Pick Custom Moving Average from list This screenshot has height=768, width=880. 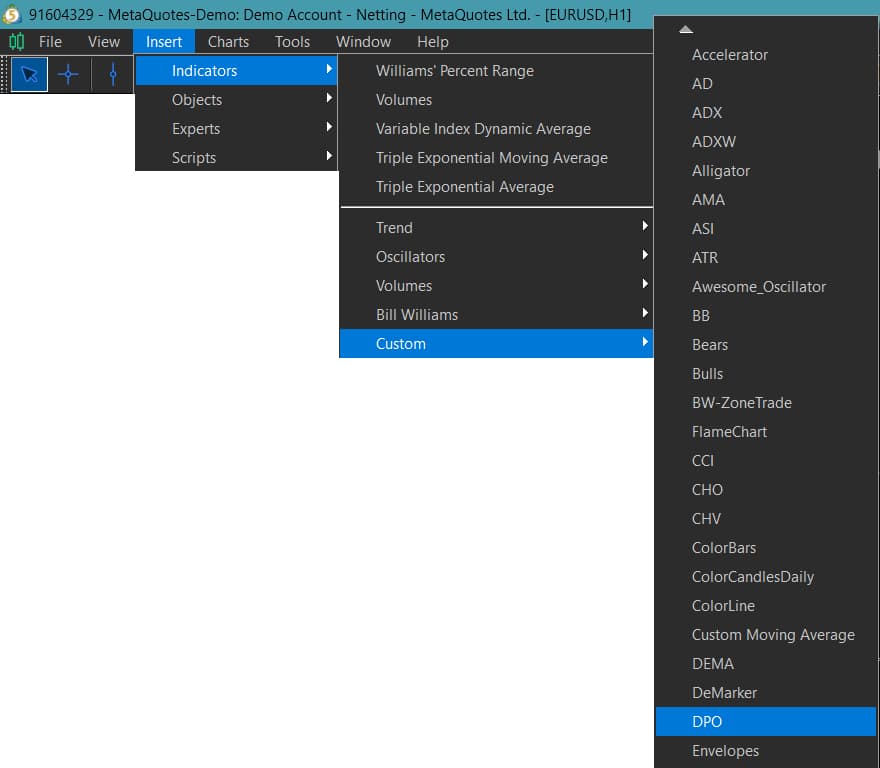772,635
